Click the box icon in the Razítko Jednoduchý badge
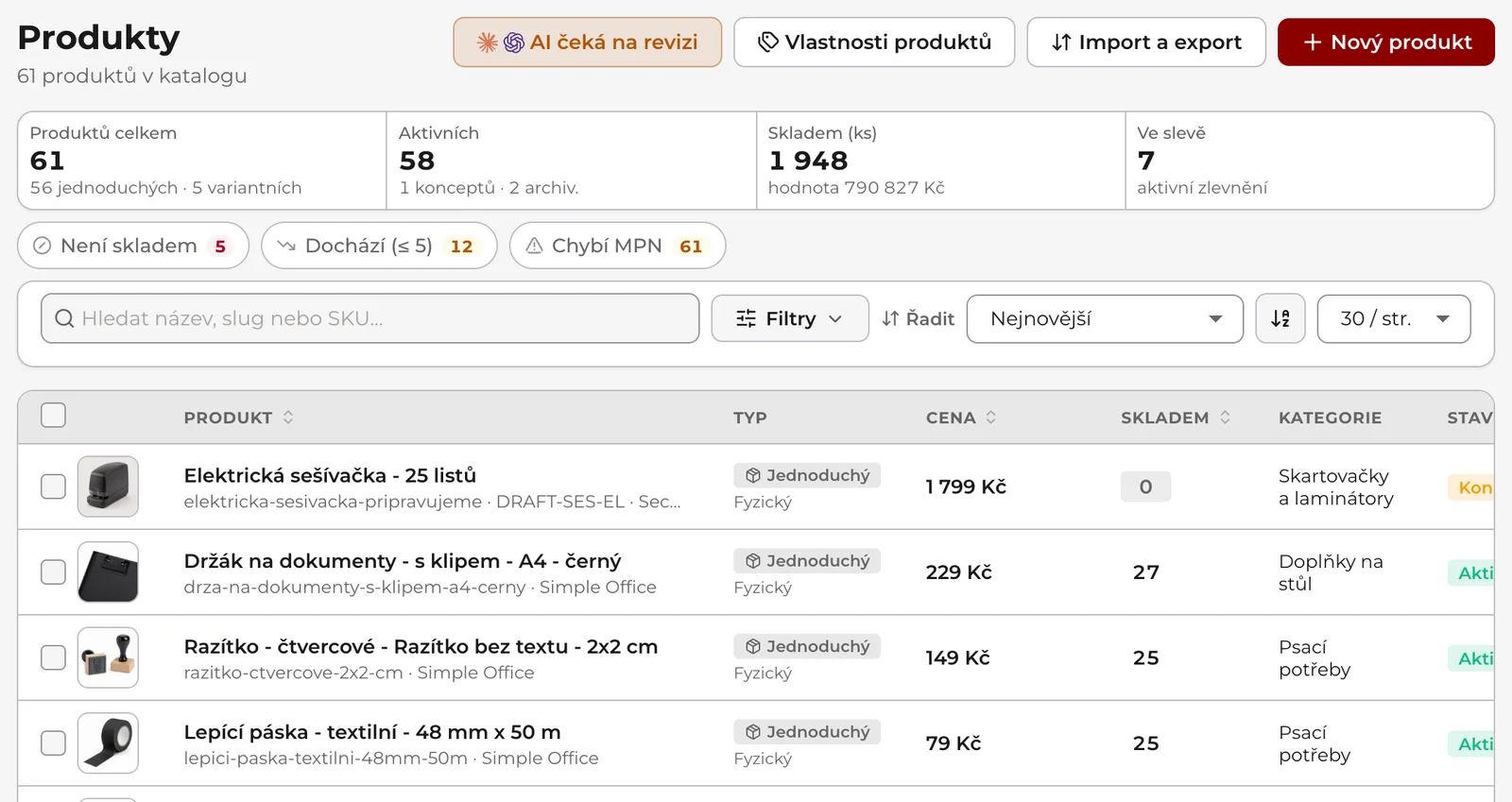Viewport: 1512px width, 802px height. [x=753, y=646]
